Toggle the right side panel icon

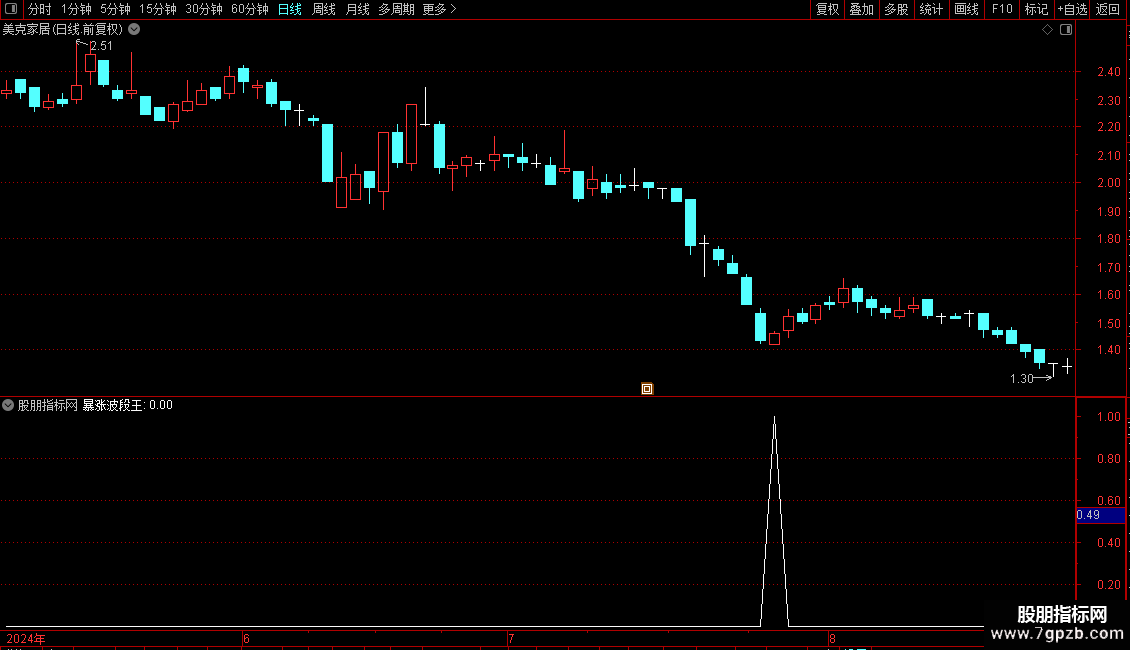pyautogui.click(x=1066, y=30)
